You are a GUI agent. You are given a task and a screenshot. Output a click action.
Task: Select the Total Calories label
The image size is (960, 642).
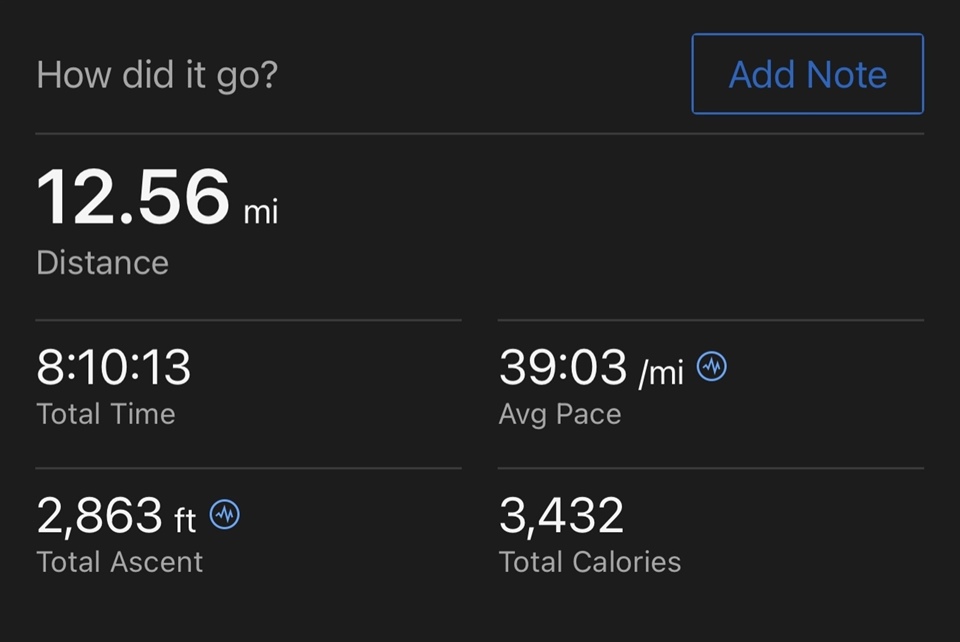pos(590,562)
